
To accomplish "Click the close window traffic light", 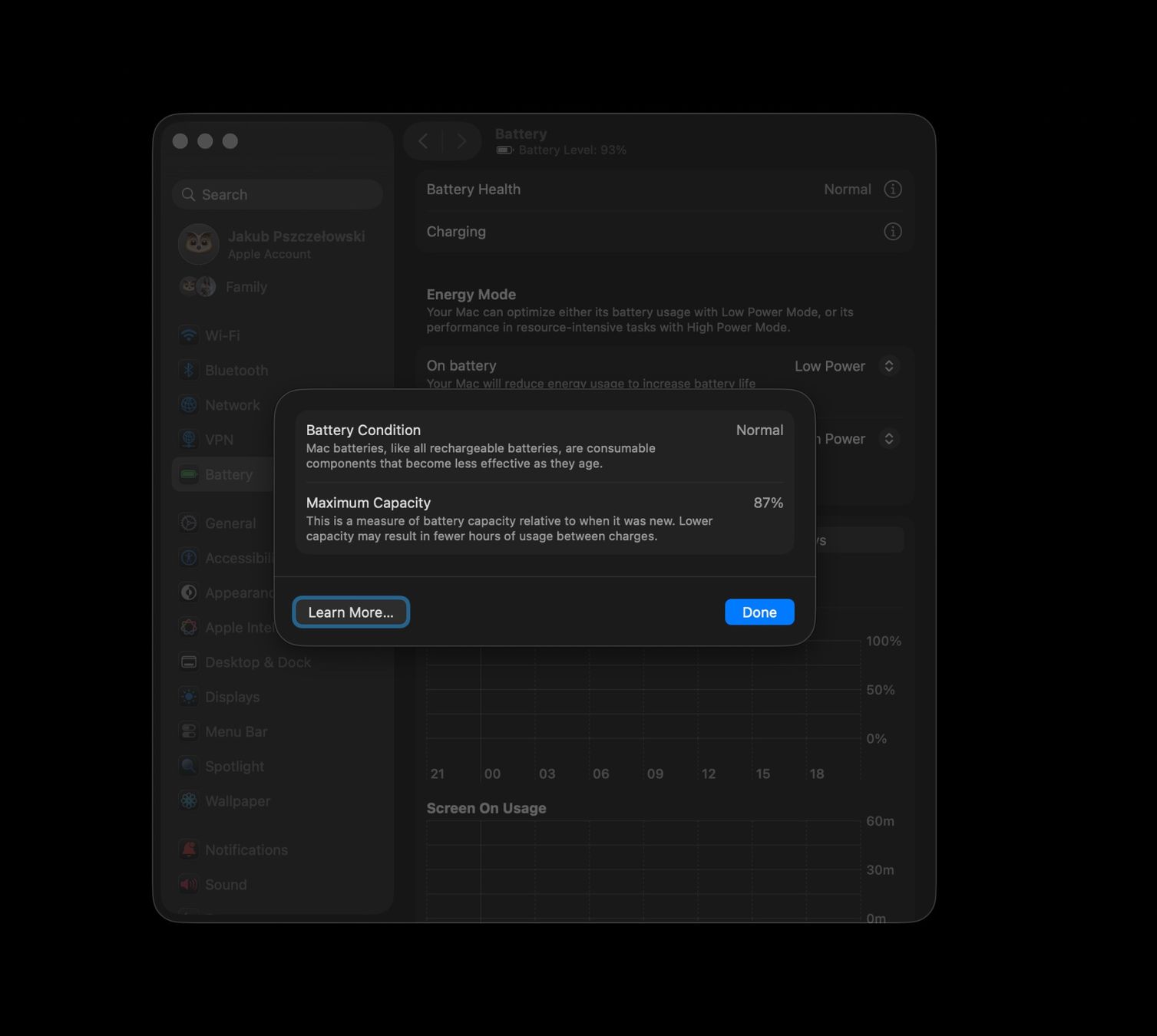I will click(180, 141).
